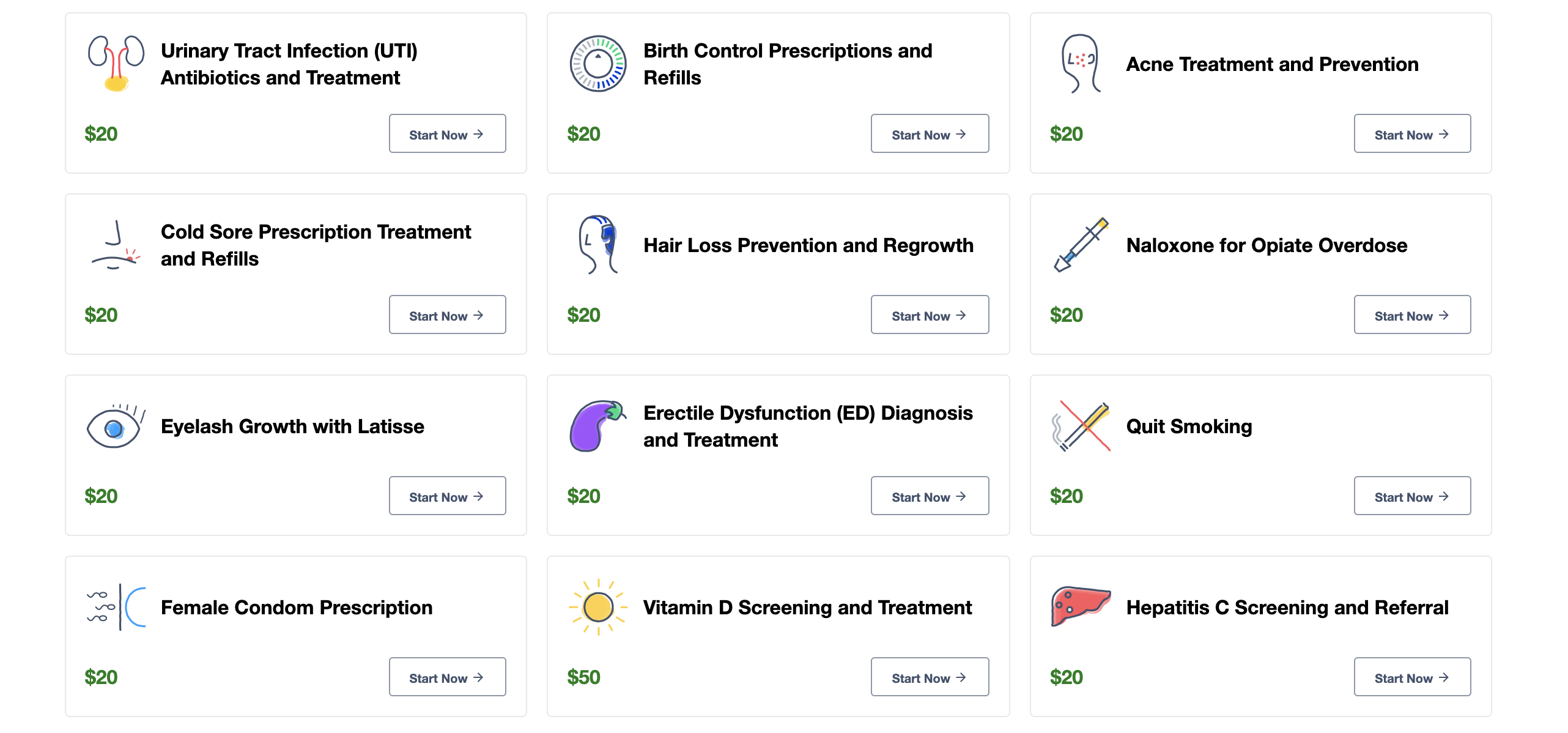The image size is (1568, 733).
Task: Select the Eyelash Growth with Latisse heading
Action: [x=292, y=426]
